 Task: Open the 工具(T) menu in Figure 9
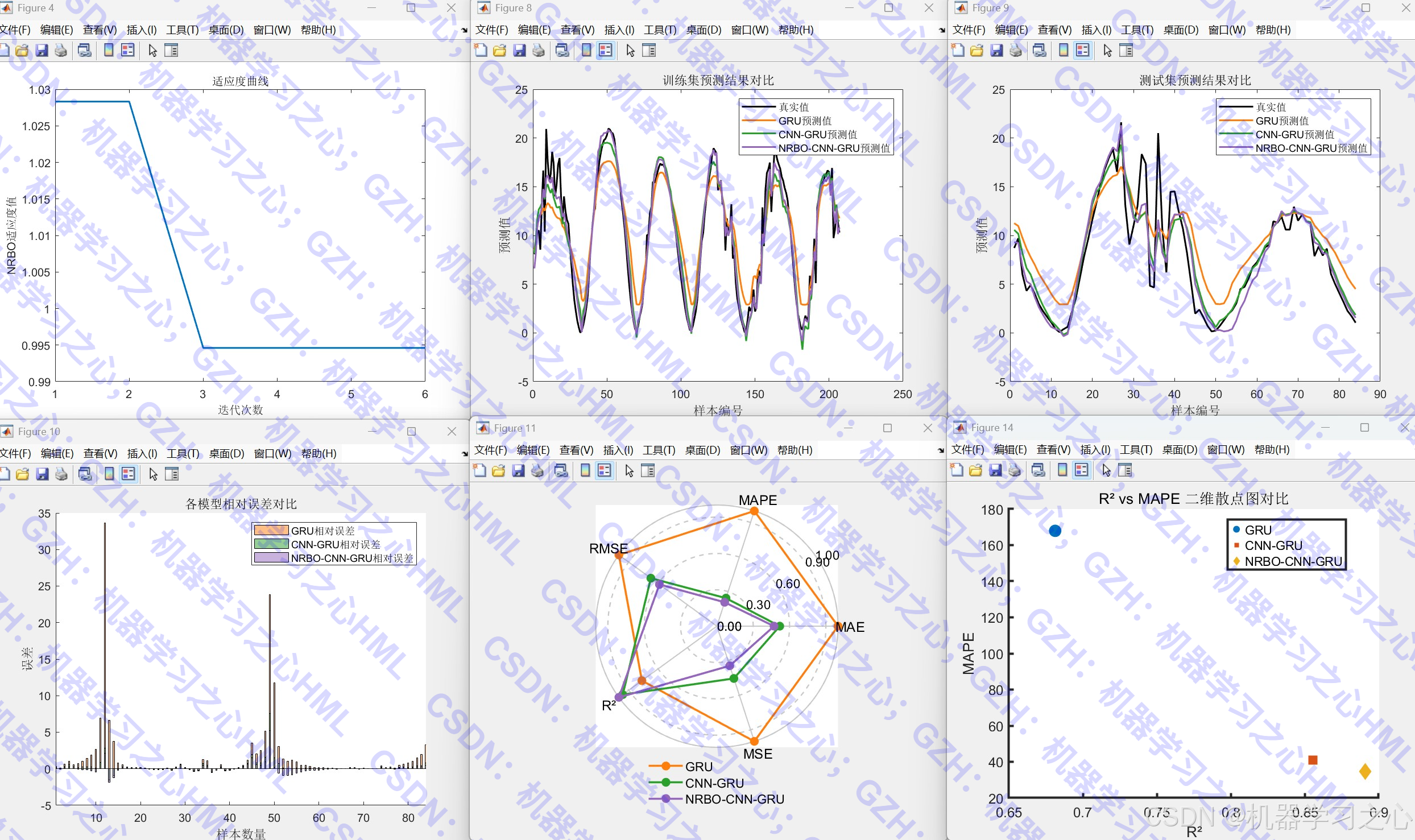click(x=1137, y=30)
